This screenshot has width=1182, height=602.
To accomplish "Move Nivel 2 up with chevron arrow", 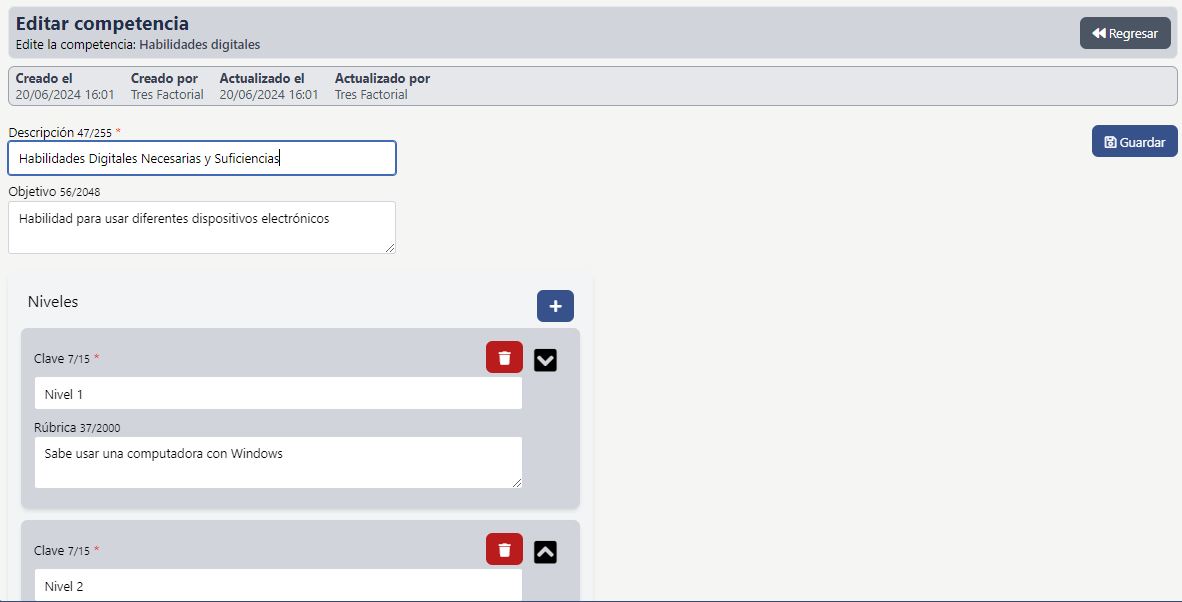I will pyautogui.click(x=545, y=552).
